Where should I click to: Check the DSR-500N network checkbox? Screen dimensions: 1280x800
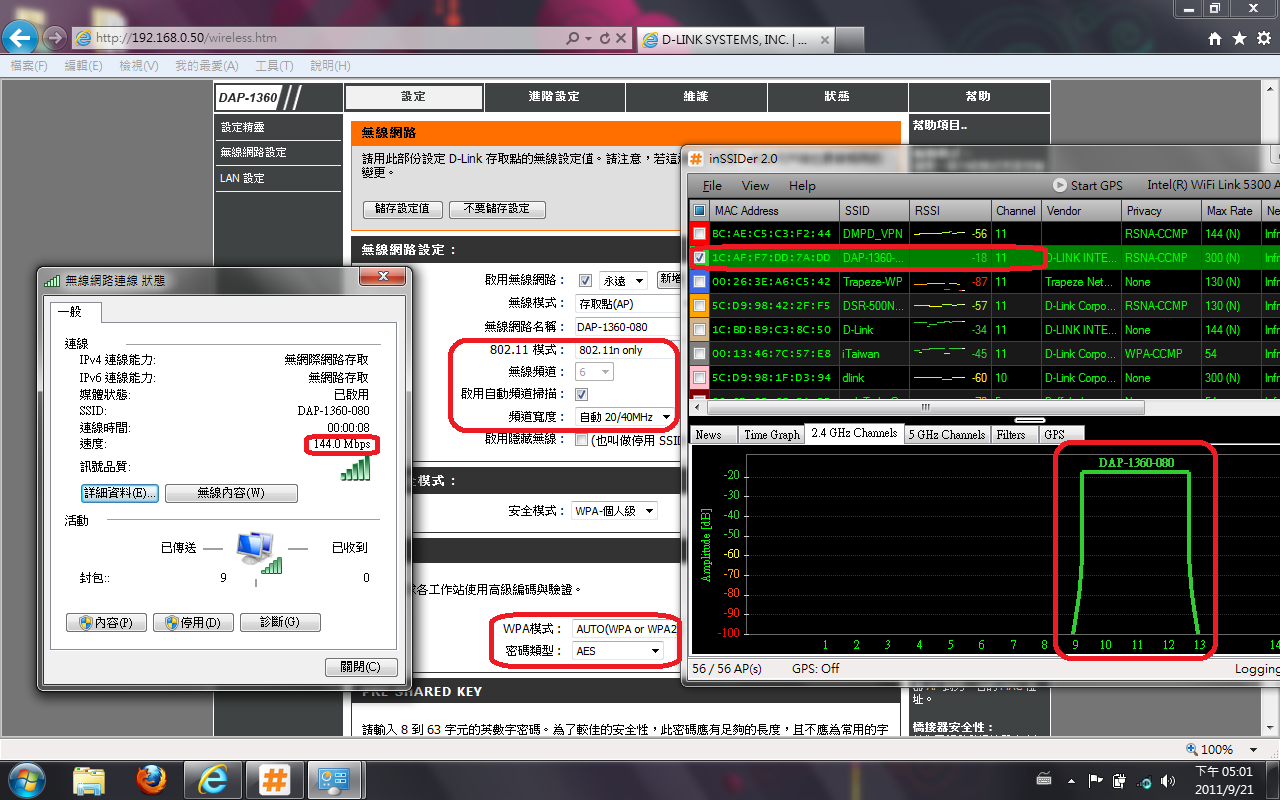(x=700, y=306)
